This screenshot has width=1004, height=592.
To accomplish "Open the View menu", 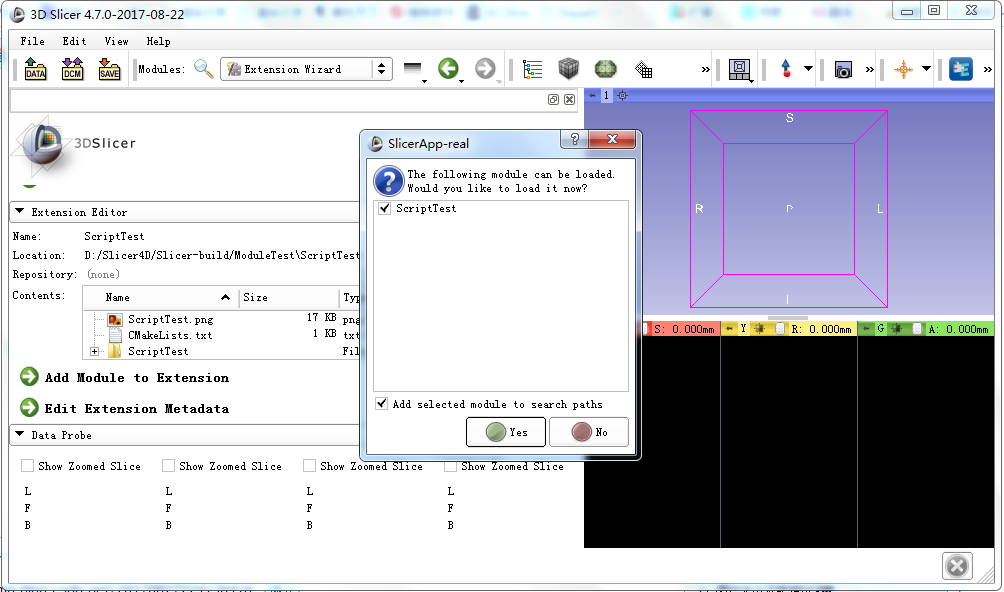I will click(x=117, y=41).
